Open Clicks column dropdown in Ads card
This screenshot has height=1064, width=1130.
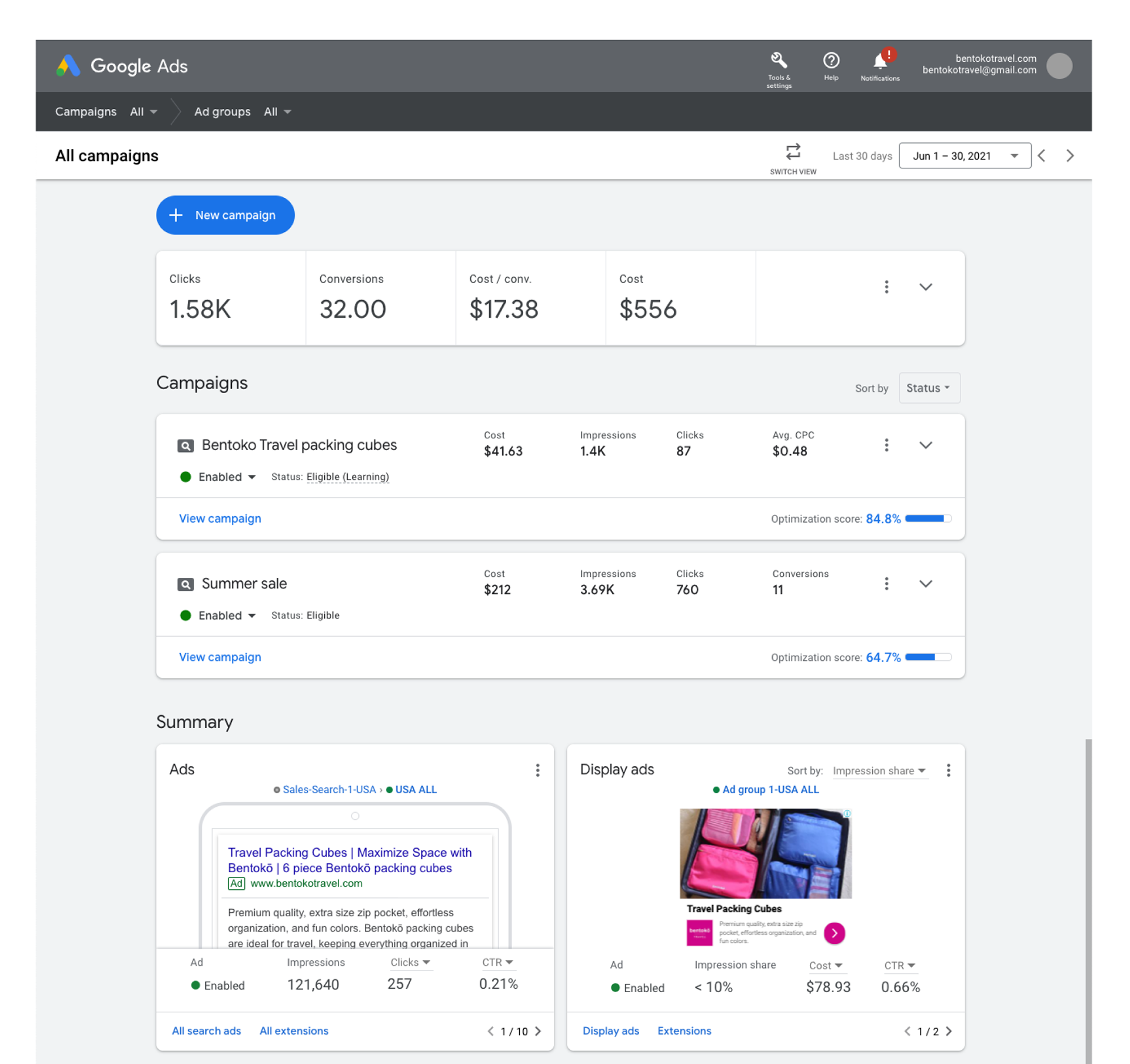point(410,962)
